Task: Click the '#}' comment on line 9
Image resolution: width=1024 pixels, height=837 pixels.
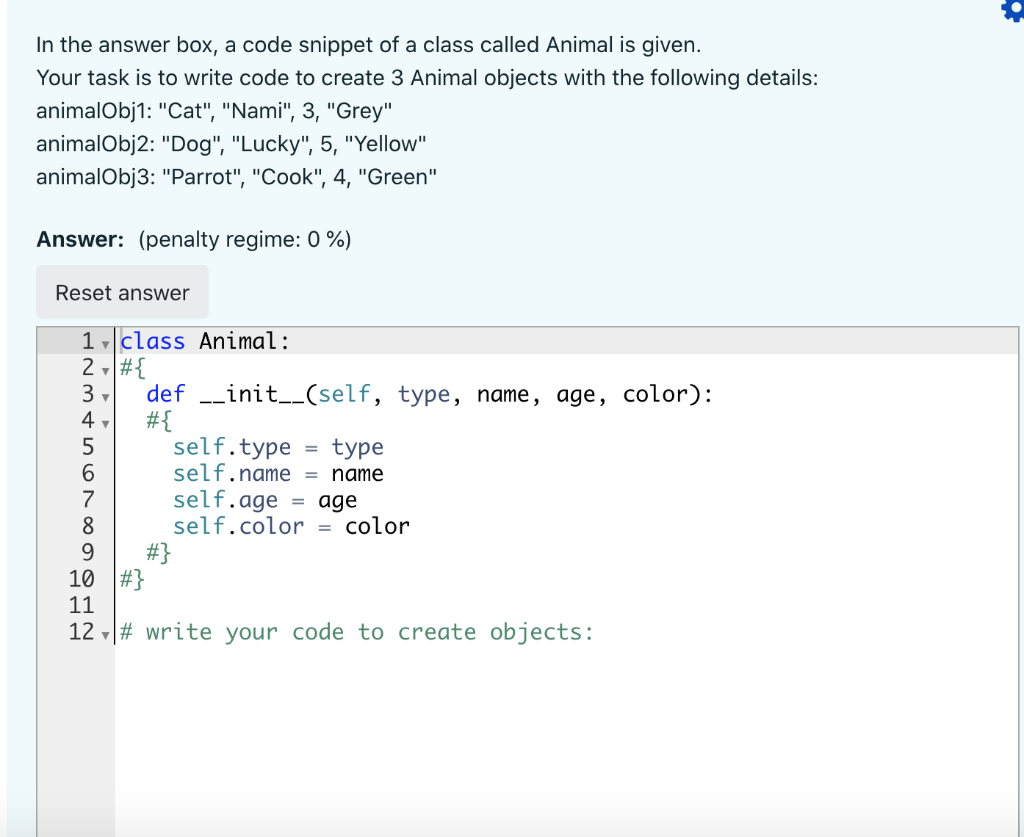Action: click(x=158, y=552)
